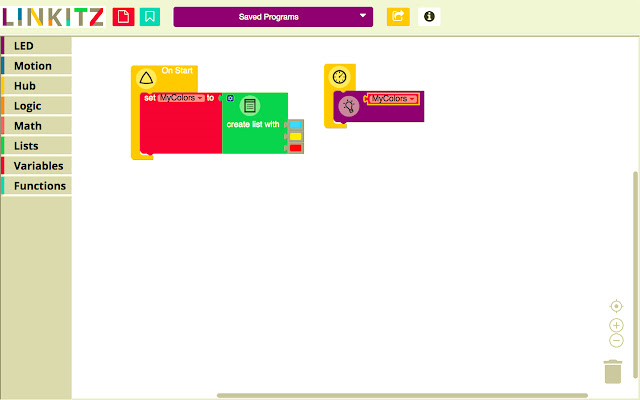The height and width of the screenshot is (400, 640).
Task: Expand MyColors dropdown in the purple LED block
Action: pyautogui.click(x=393, y=99)
